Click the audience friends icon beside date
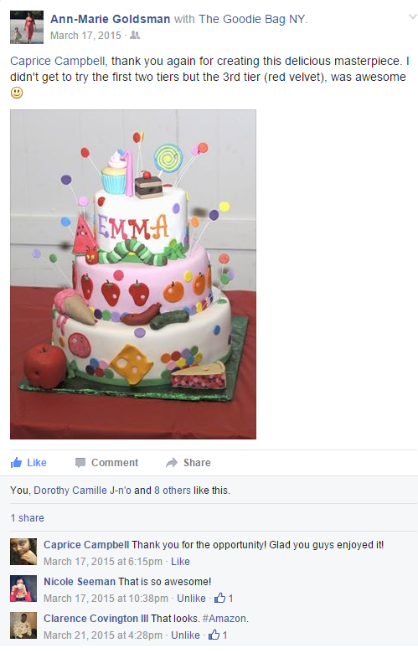Screen dimensions: 418x651 point(135,35)
